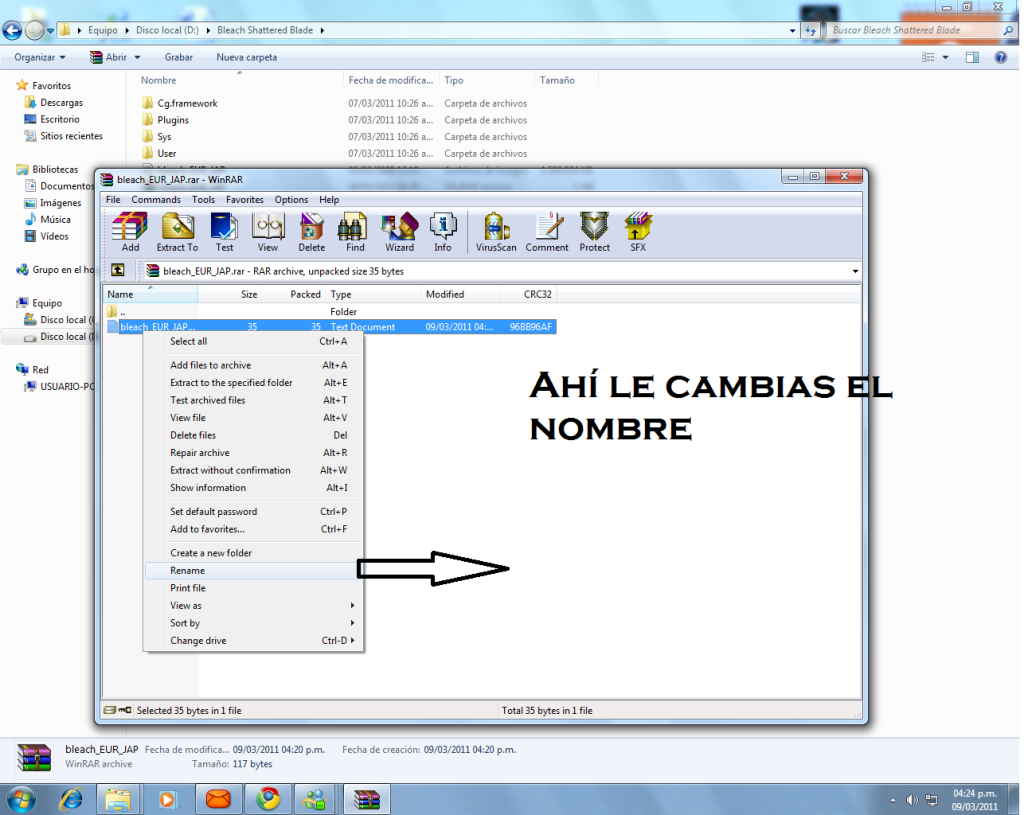This screenshot has height=815, width=1024.
Task: Expand the Explorer address bar history dropdown
Action: pyautogui.click(x=792, y=30)
